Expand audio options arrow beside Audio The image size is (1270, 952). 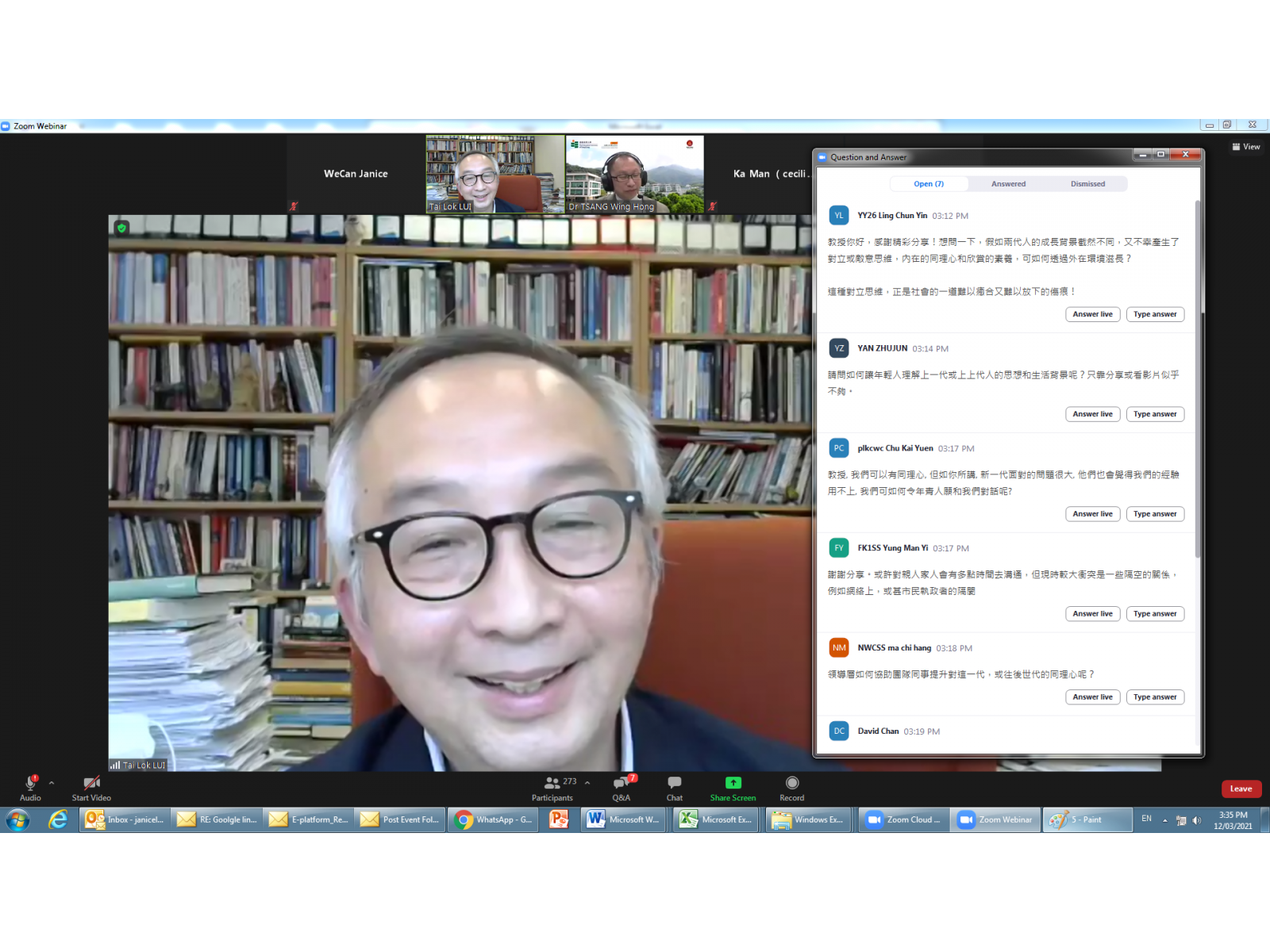pos(52,783)
